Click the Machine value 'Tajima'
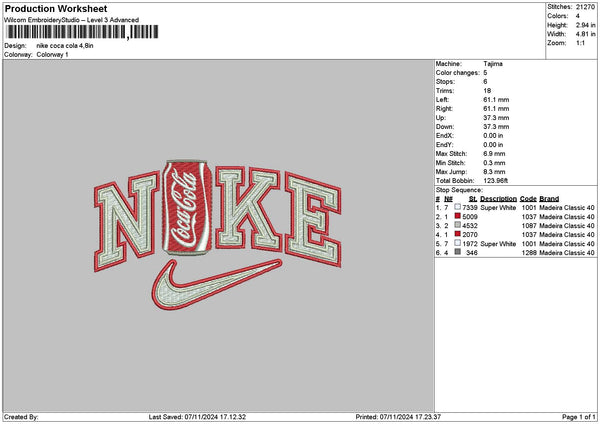The image size is (600, 424). pos(493,64)
